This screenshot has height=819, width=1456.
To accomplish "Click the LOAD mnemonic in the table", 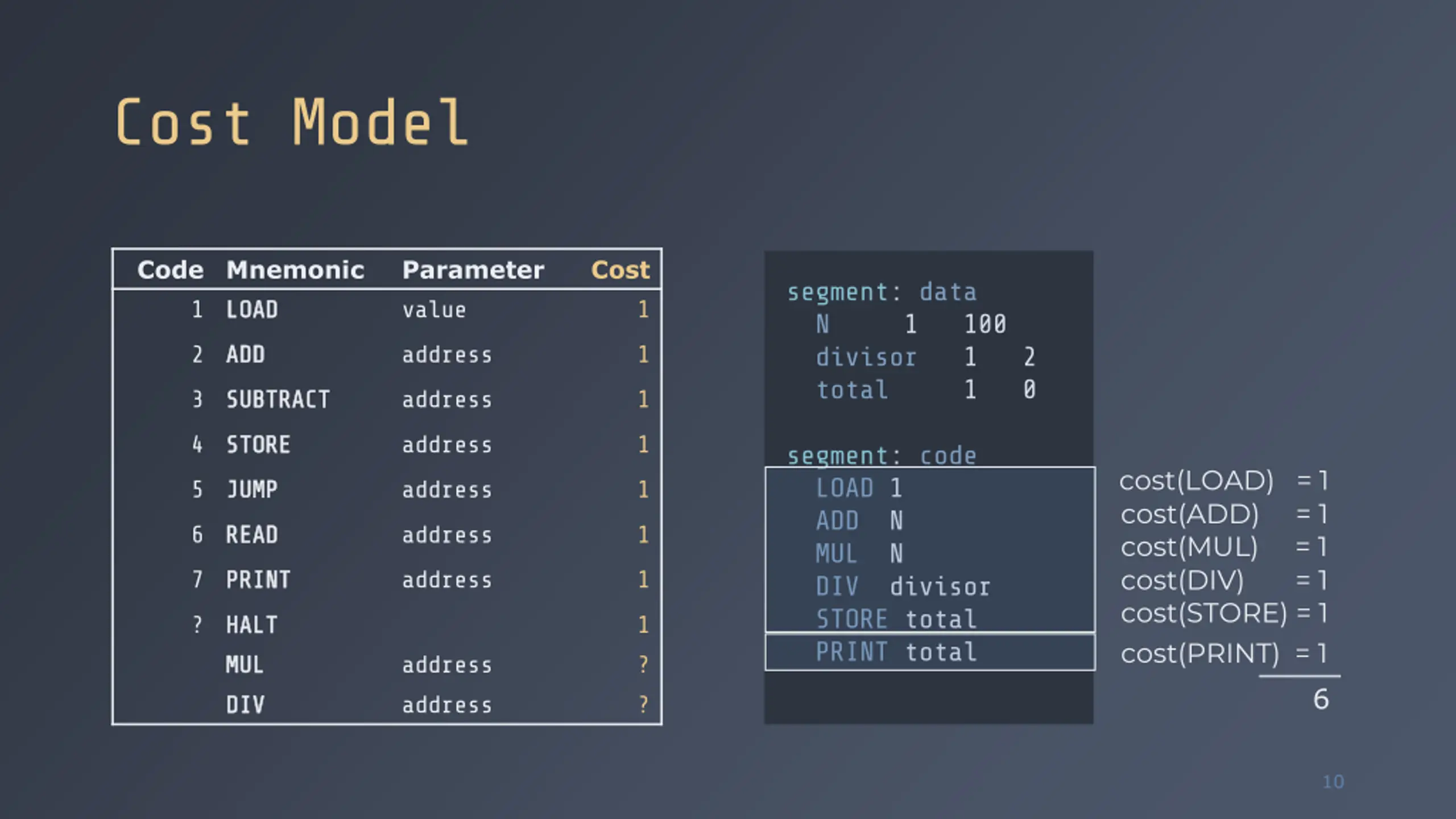I will point(252,309).
